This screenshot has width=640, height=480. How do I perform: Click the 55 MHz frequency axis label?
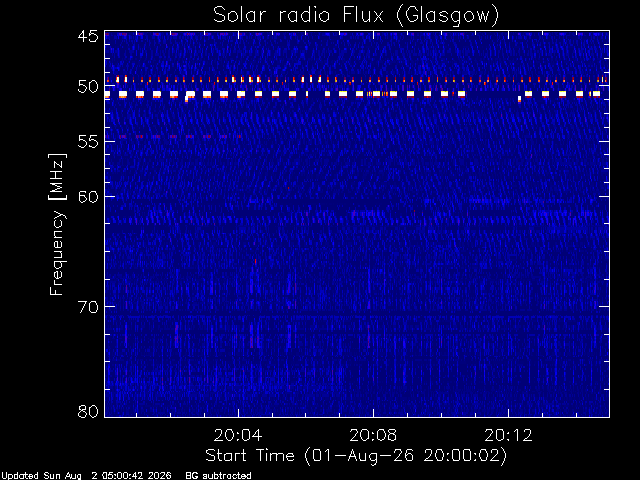pyautogui.click(x=88, y=142)
